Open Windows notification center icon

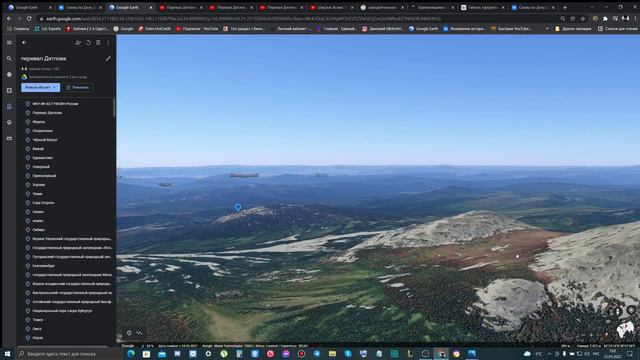pos(630,354)
